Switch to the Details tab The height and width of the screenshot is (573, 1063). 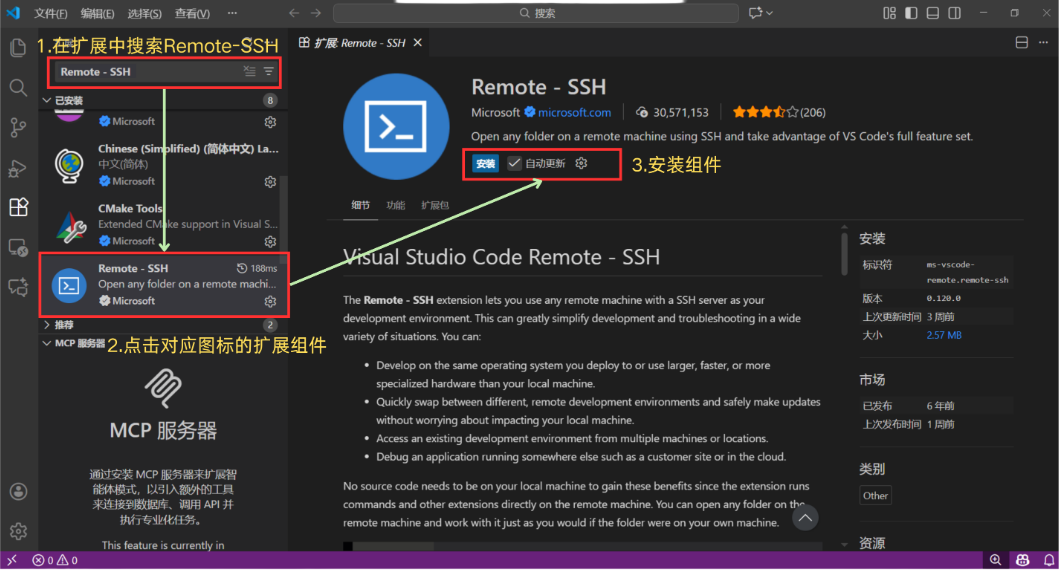coord(361,205)
